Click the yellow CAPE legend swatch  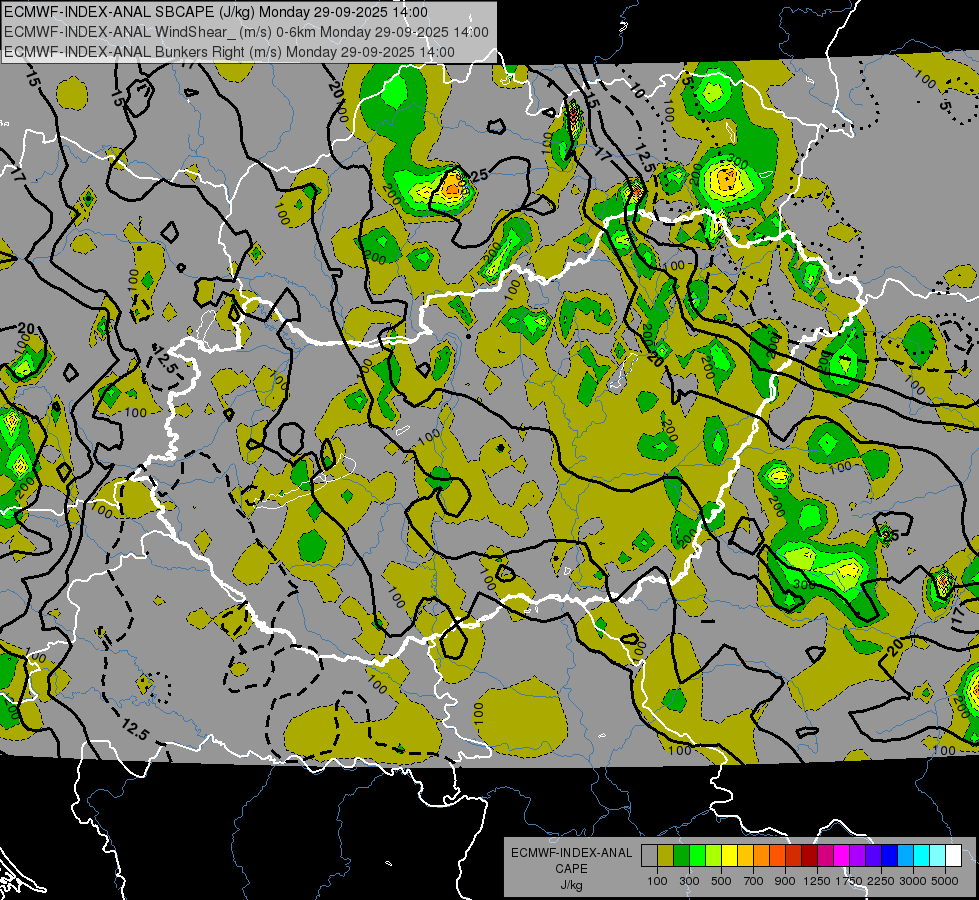tap(729, 855)
